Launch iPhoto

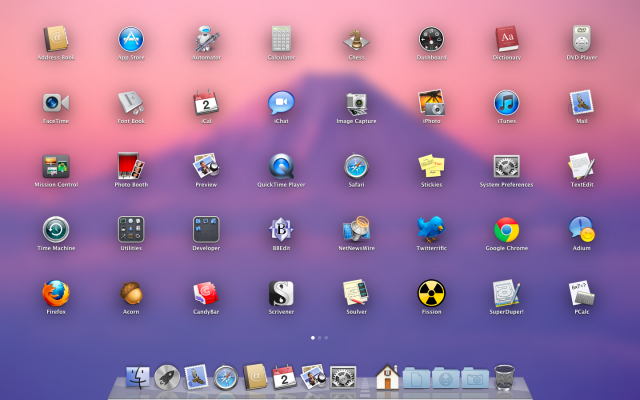click(431, 102)
